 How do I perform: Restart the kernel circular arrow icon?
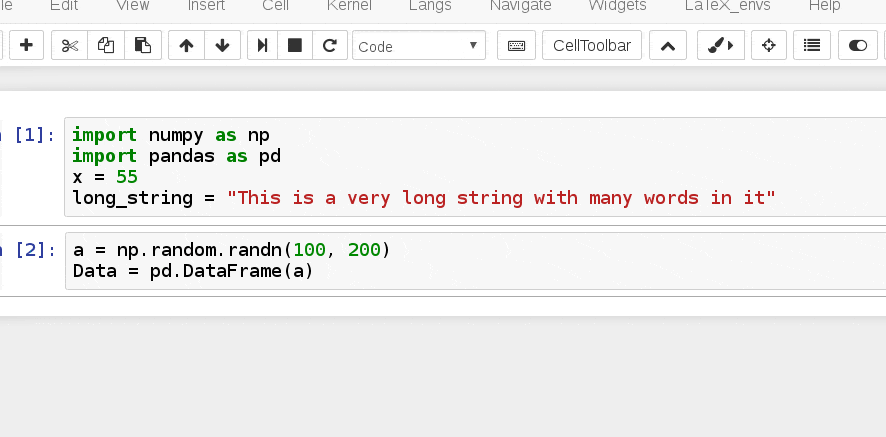[x=330, y=45]
